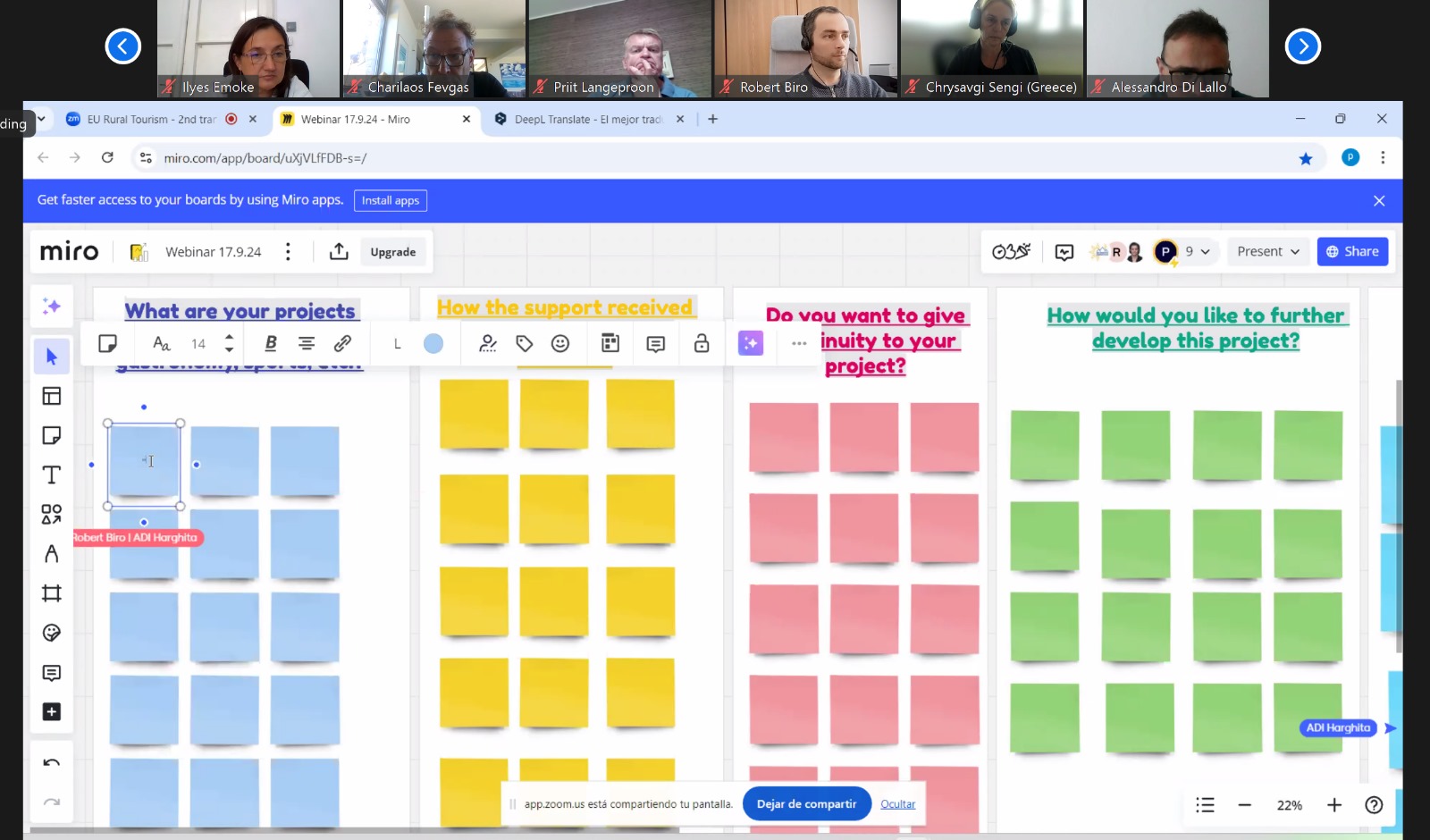Add emoji reaction from the context toolbar
The height and width of the screenshot is (840, 1430).
[x=560, y=343]
